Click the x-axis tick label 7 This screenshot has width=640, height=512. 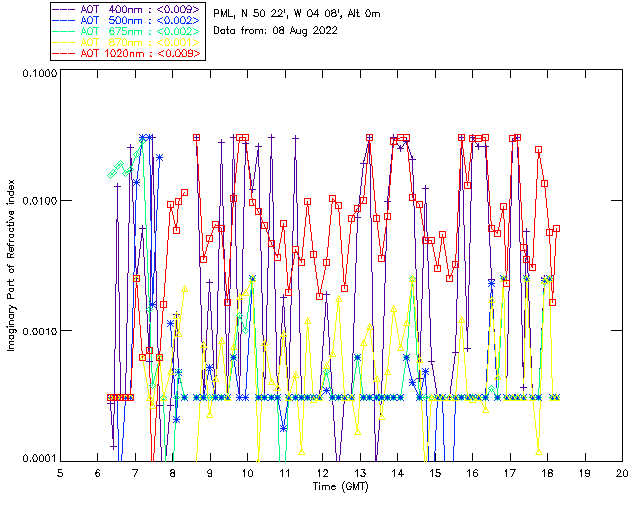pos(135,473)
